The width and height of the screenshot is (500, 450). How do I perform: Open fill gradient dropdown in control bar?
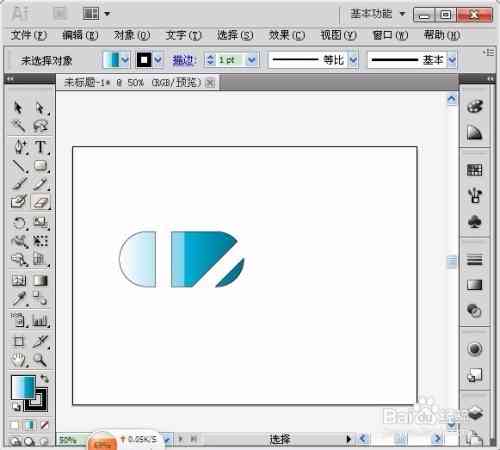click(125, 60)
